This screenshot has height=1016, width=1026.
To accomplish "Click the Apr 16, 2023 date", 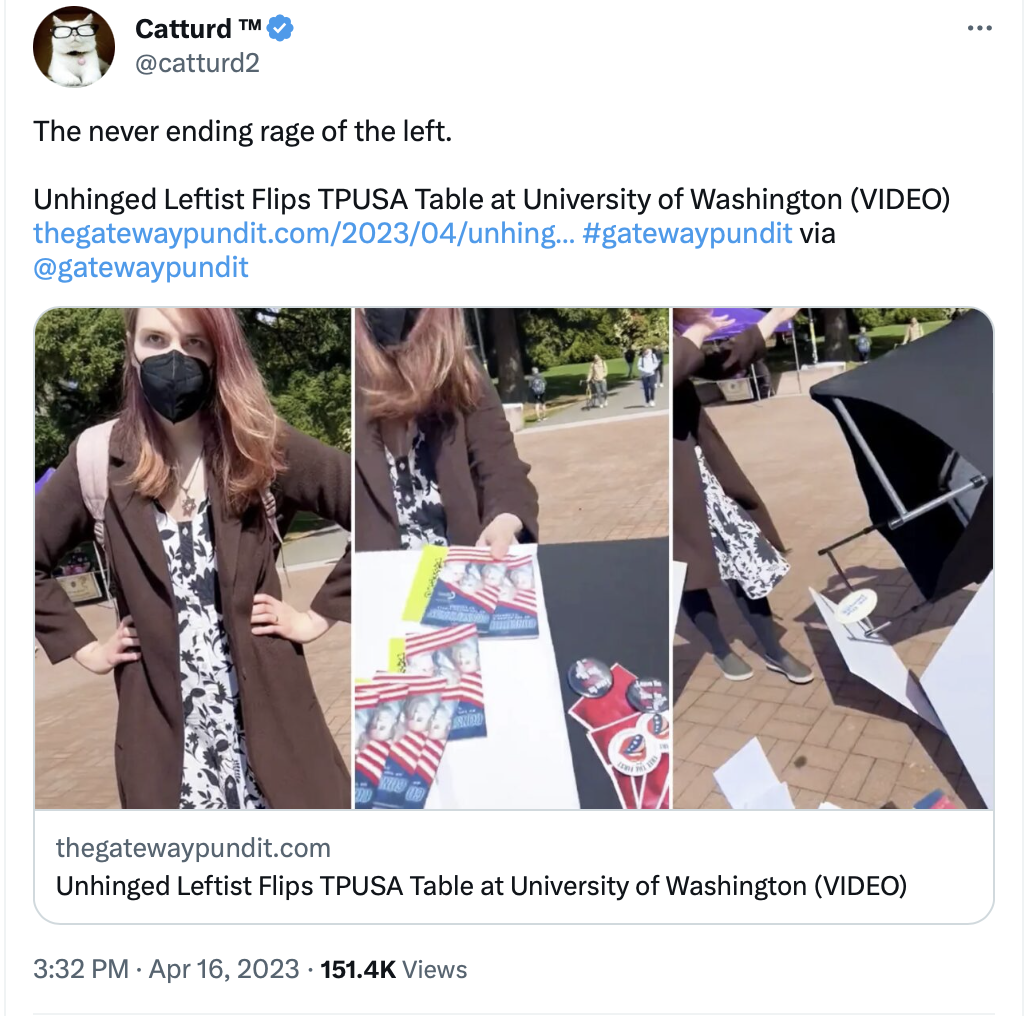I will 224,969.
